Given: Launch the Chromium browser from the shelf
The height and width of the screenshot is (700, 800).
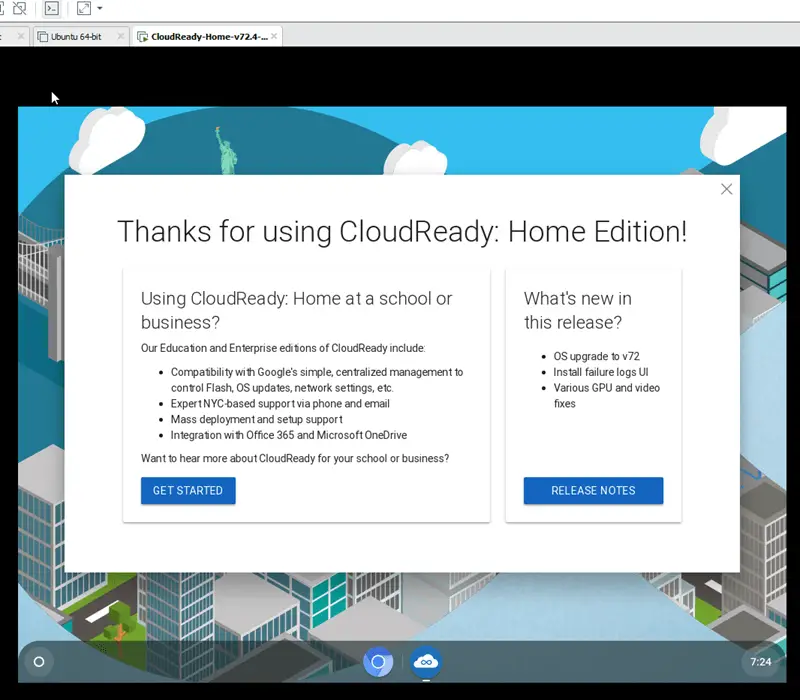Looking at the screenshot, I should pos(378,662).
